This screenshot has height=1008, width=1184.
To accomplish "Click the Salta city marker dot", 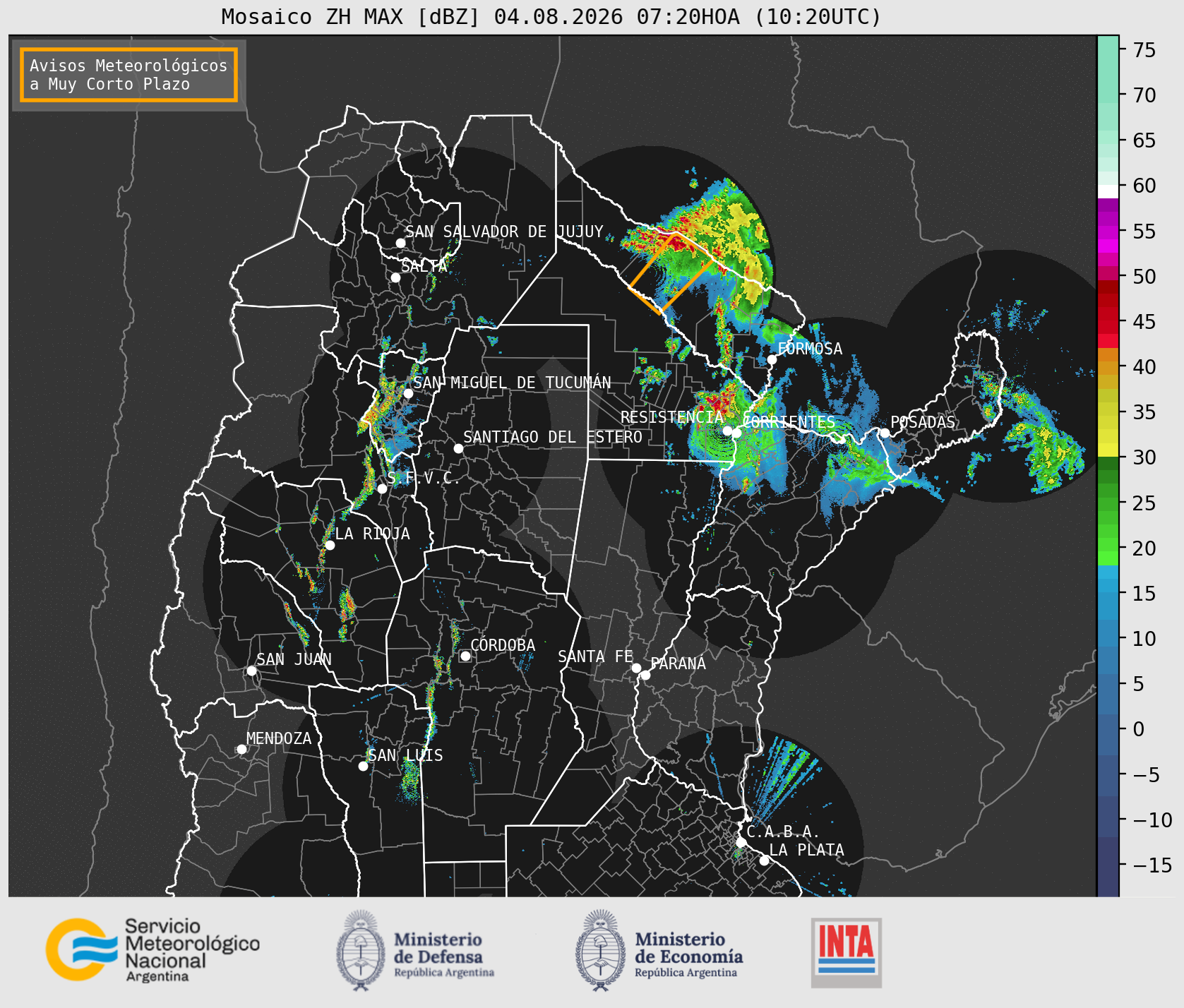I will click(395, 277).
